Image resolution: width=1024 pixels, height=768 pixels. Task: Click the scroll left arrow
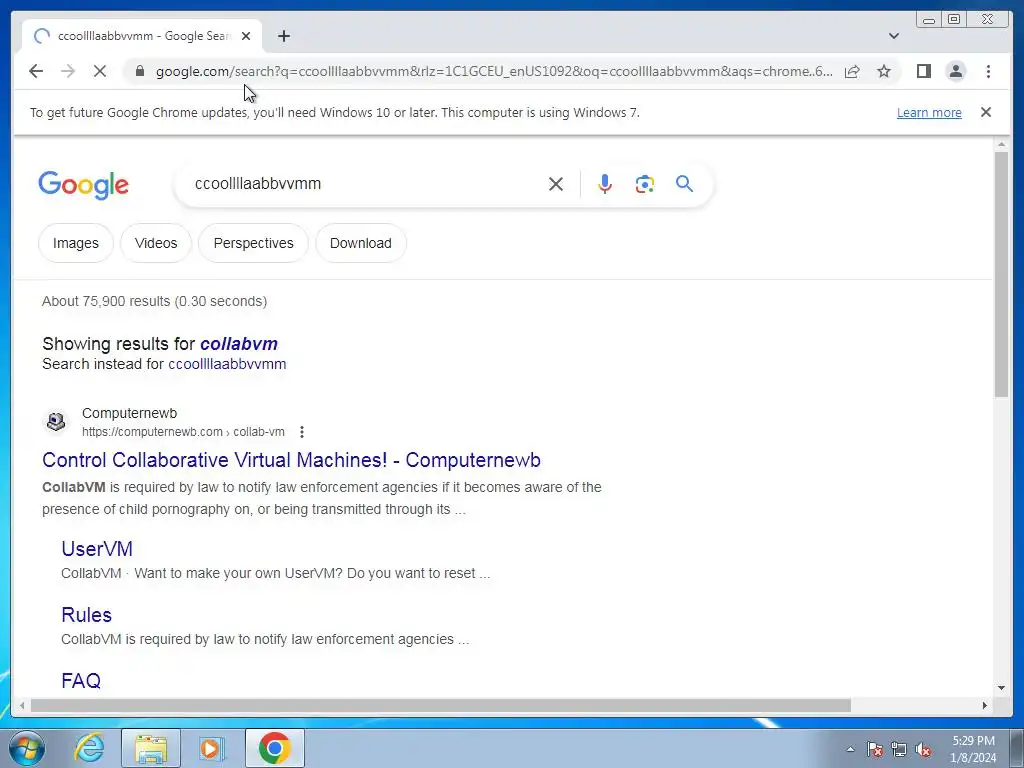[22, 705]
